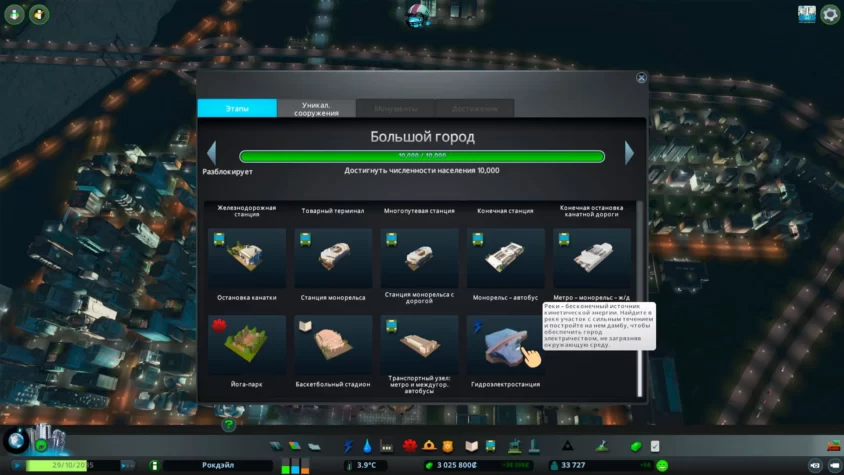Viewport: 844px width, 475px height.
Task: Select the Транспортный узел thumbnail
Action: tap(419, 345)
